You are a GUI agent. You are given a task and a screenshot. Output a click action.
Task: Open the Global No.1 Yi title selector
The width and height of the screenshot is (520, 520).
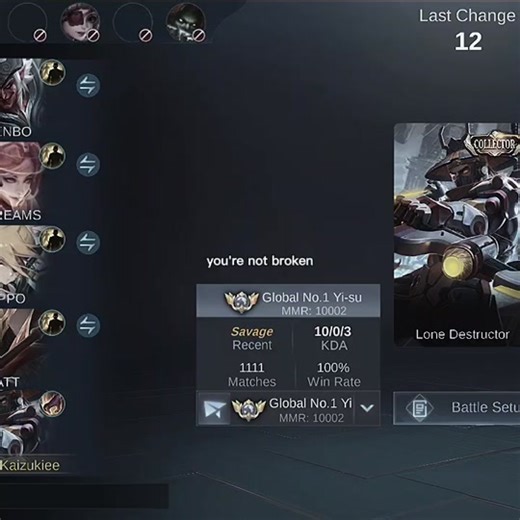pyautogui.click(x=292, y=409)
